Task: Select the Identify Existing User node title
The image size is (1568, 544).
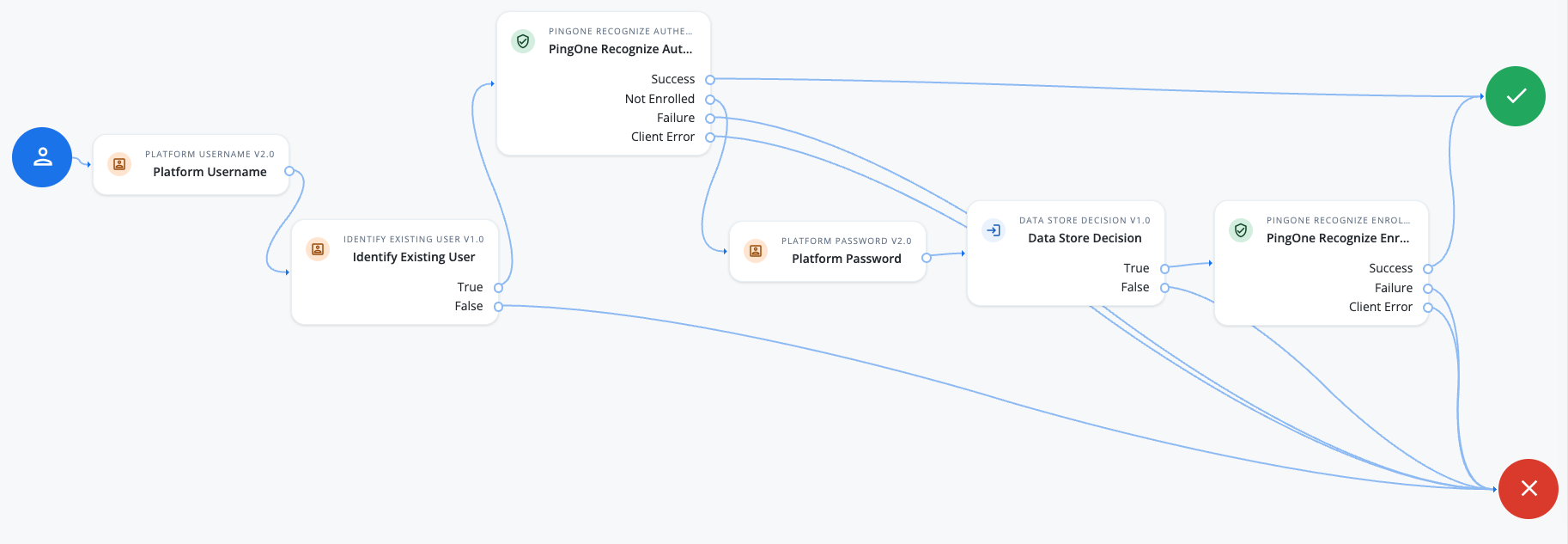Action: (414, 257)
